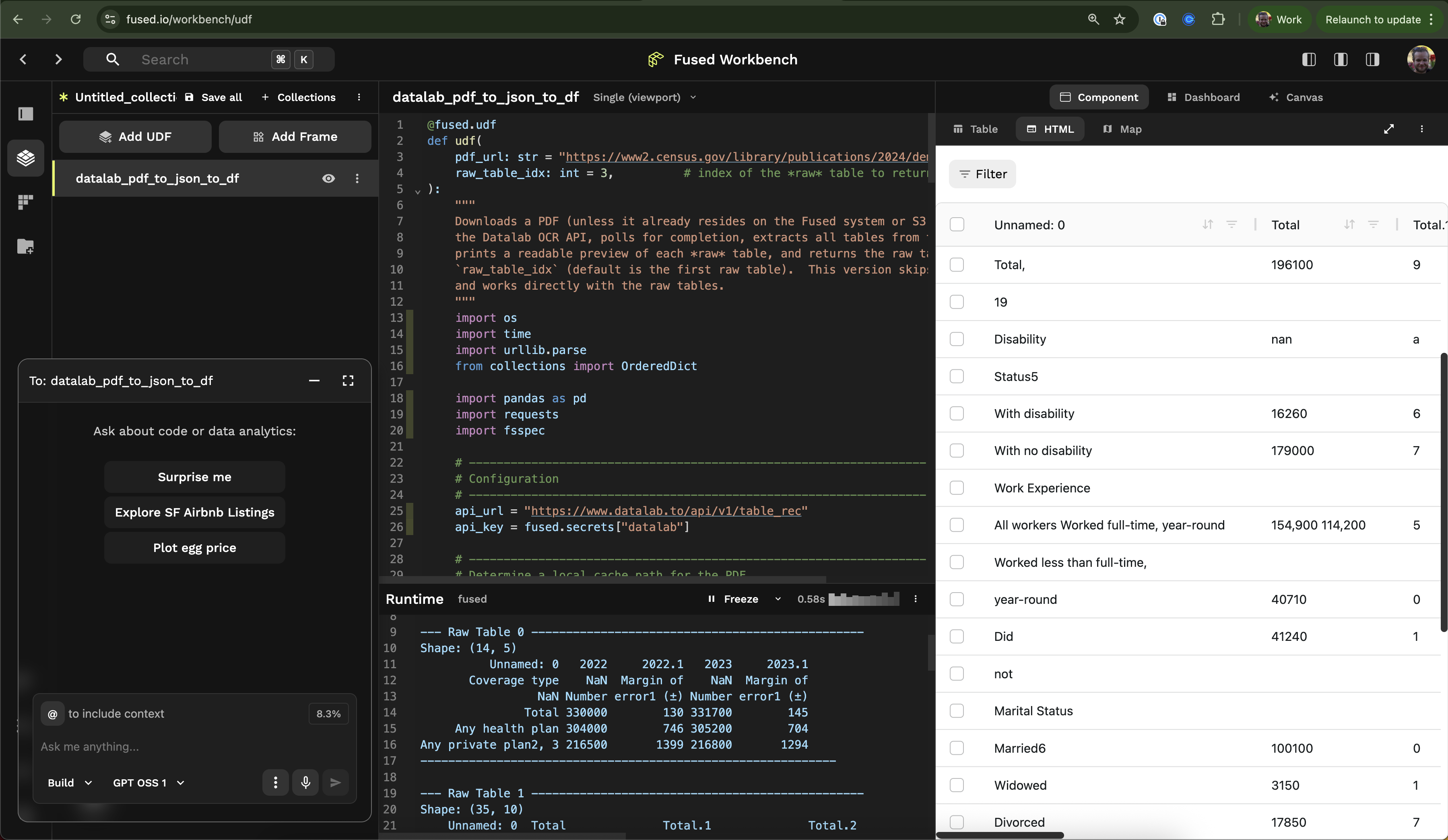1448x840 pixels.
Task: Click Relaunch to update button
Action: click(x=1380, y=20)
